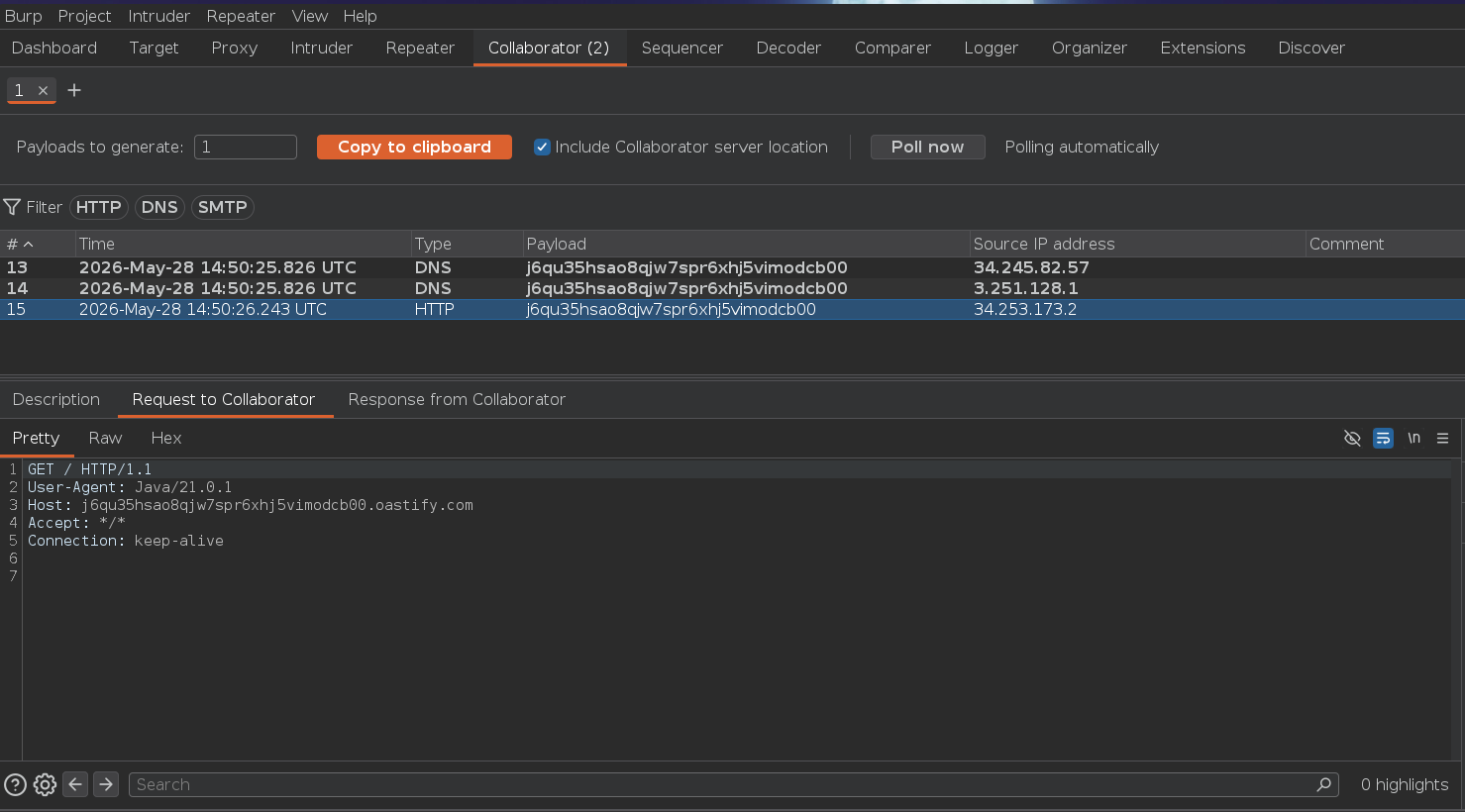
Task: Sort by the Time column header
Action: click(x=243, y=244)
